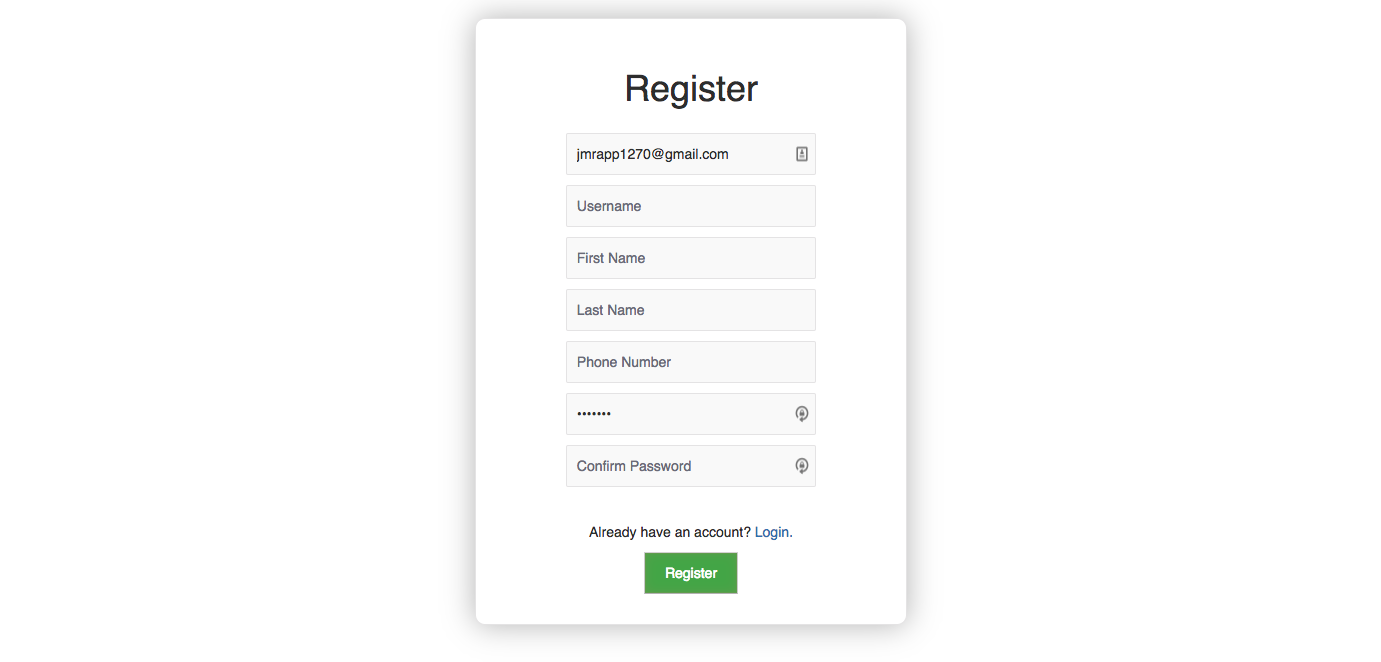Open password manager icon in password field
Image resolution: width=1381 pixels, height=662 pixels.
click(x=801, y=414)
